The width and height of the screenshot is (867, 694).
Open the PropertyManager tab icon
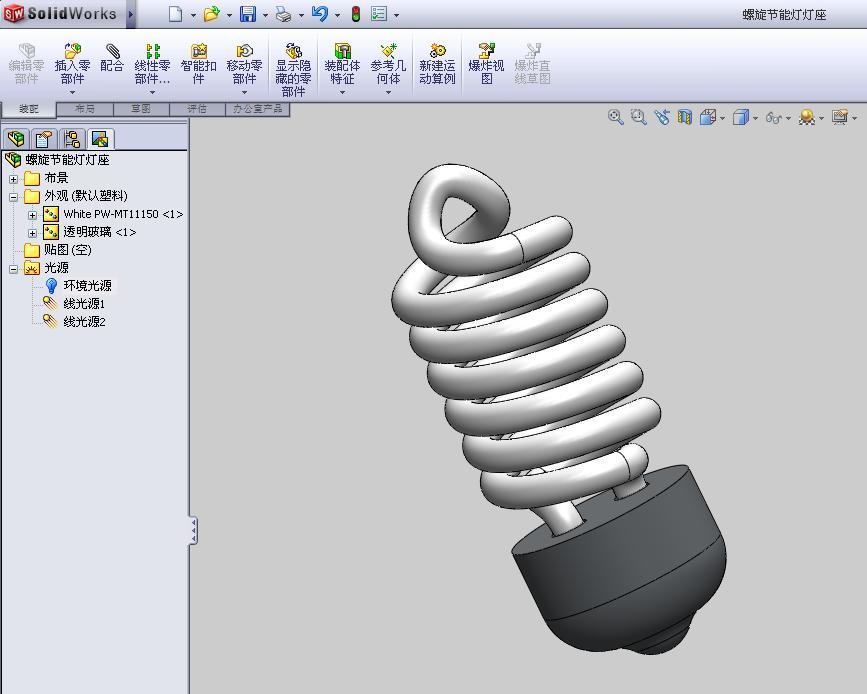[44, 138]
